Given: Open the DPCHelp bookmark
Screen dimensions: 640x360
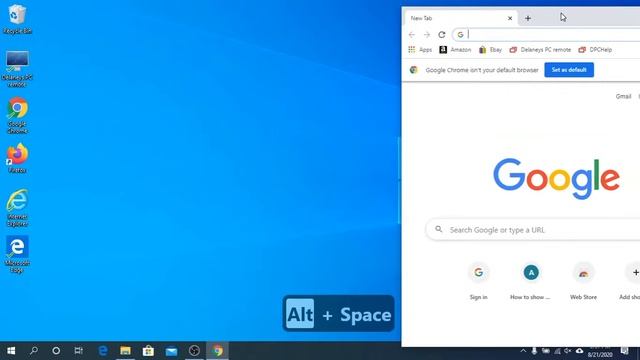Looking at the screenshot, I should (595, 50).
